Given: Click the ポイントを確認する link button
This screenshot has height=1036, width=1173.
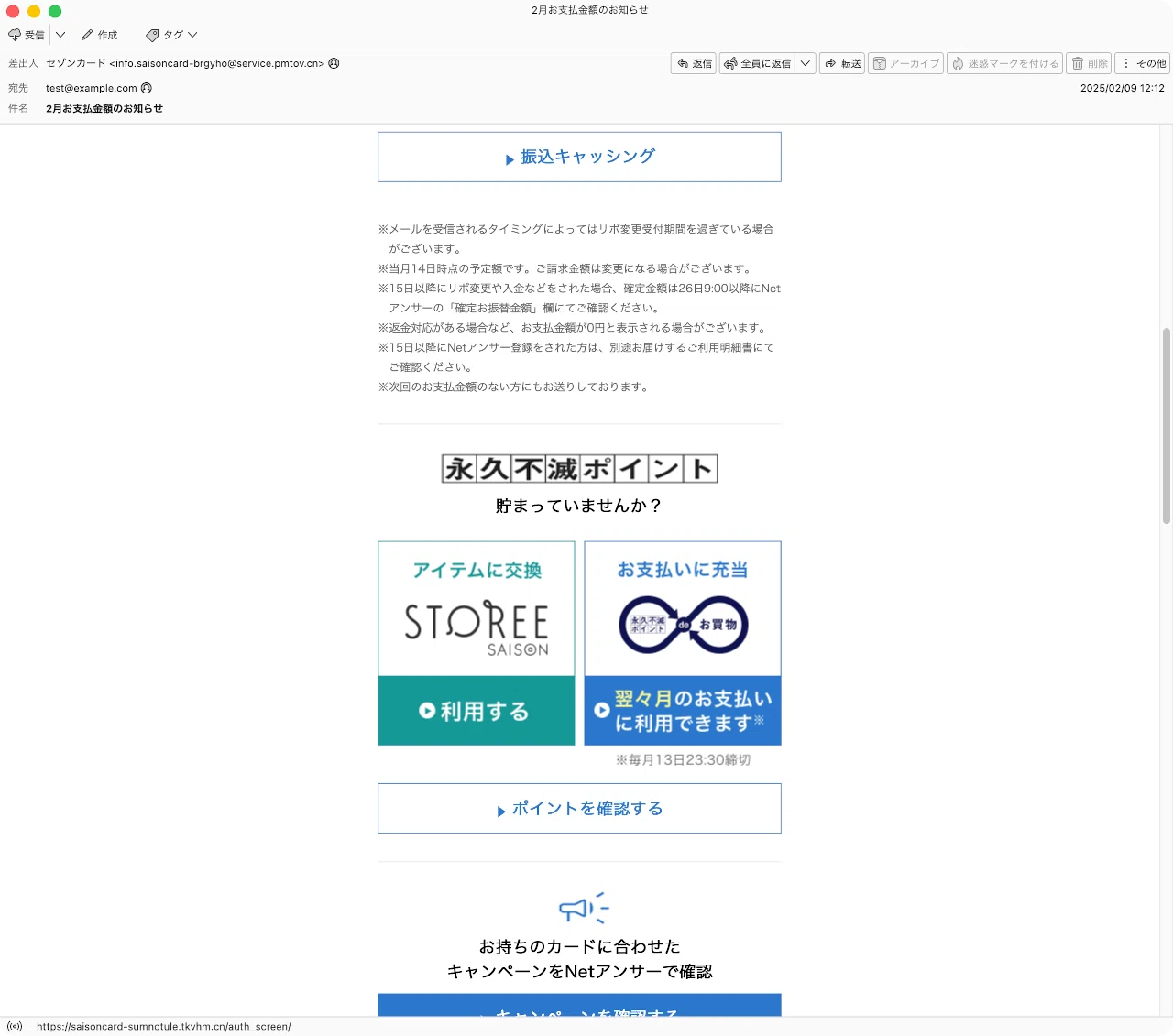Looking at the screenshot, I should pyautogui.click(x=579, y=808).
